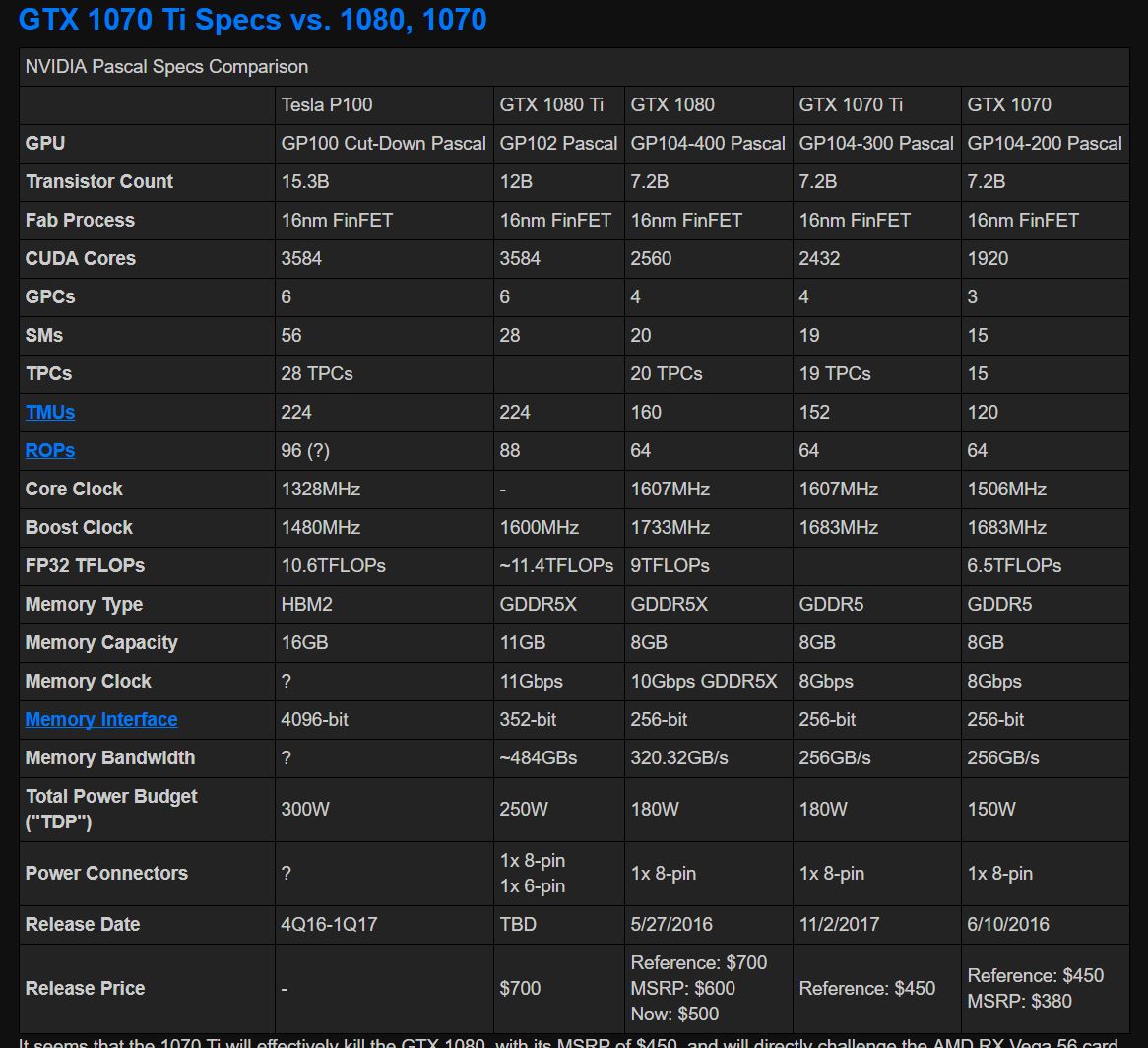The image size is (1148, 1048).
Task: Select the NVIDIA Pascal Specs Comparison caption
Action: pos(166,67)
